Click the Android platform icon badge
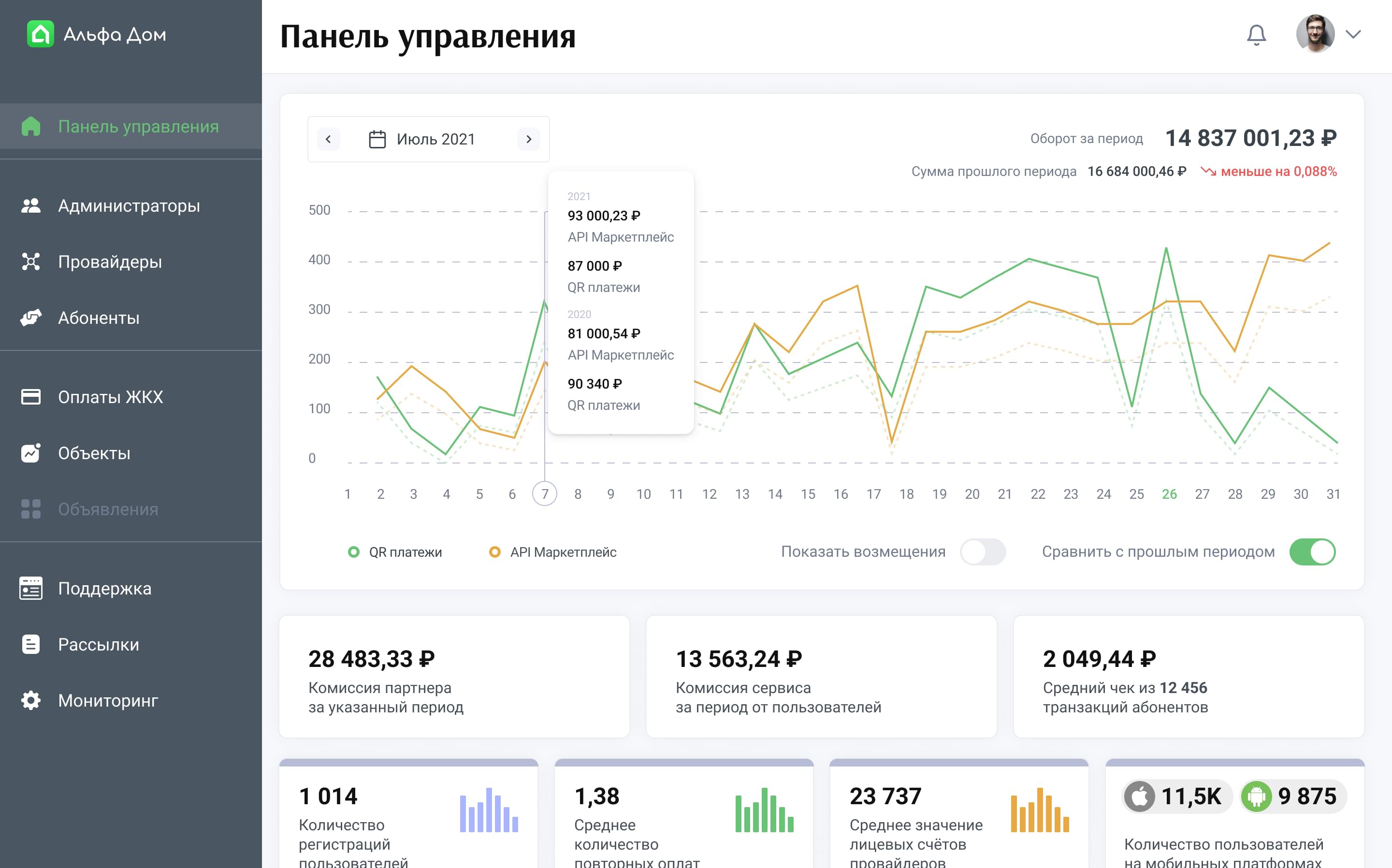Screen dimensions: 1392x868 [1256, 796]
